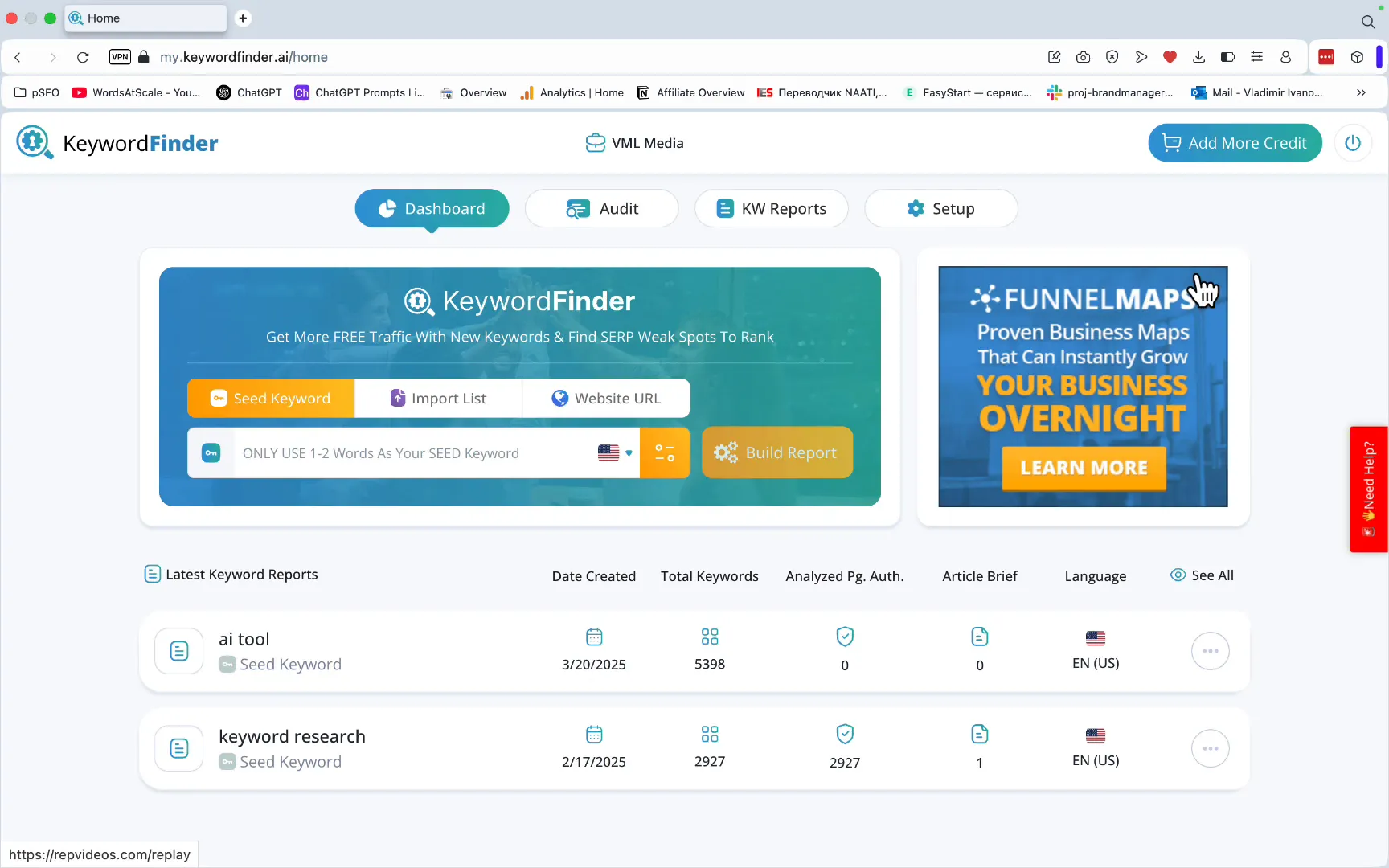Click the Total Keywords column header
Viewport: 1389px width, 868px height.
pos(710,576)
